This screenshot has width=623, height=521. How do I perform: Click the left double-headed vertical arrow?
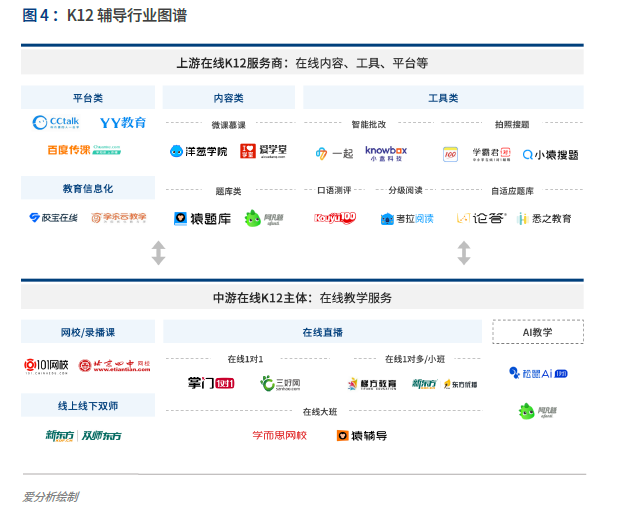pos(158,253)
